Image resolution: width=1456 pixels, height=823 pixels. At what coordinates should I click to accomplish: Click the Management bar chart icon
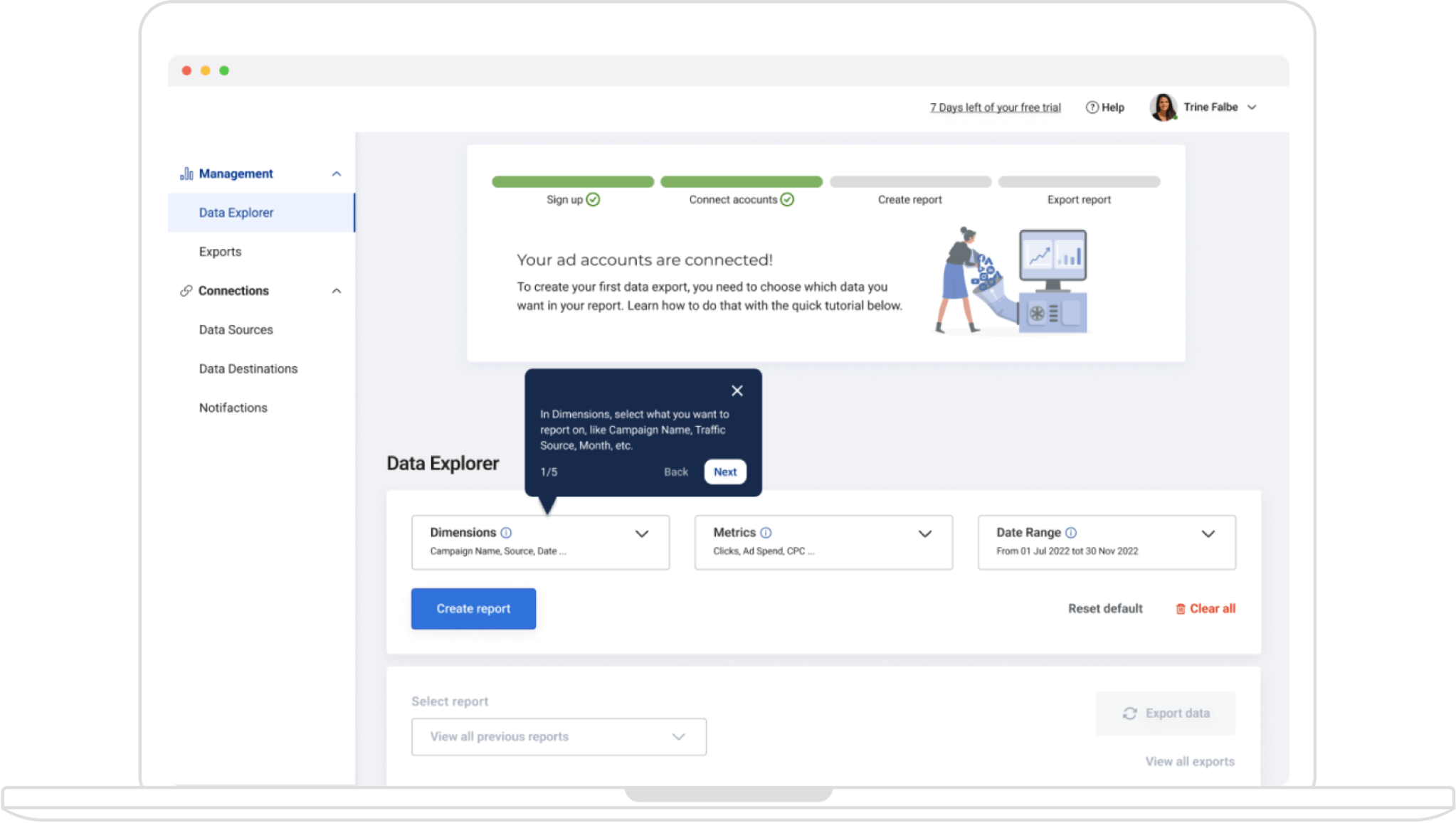pyautogui.click(x=186, y=174)
